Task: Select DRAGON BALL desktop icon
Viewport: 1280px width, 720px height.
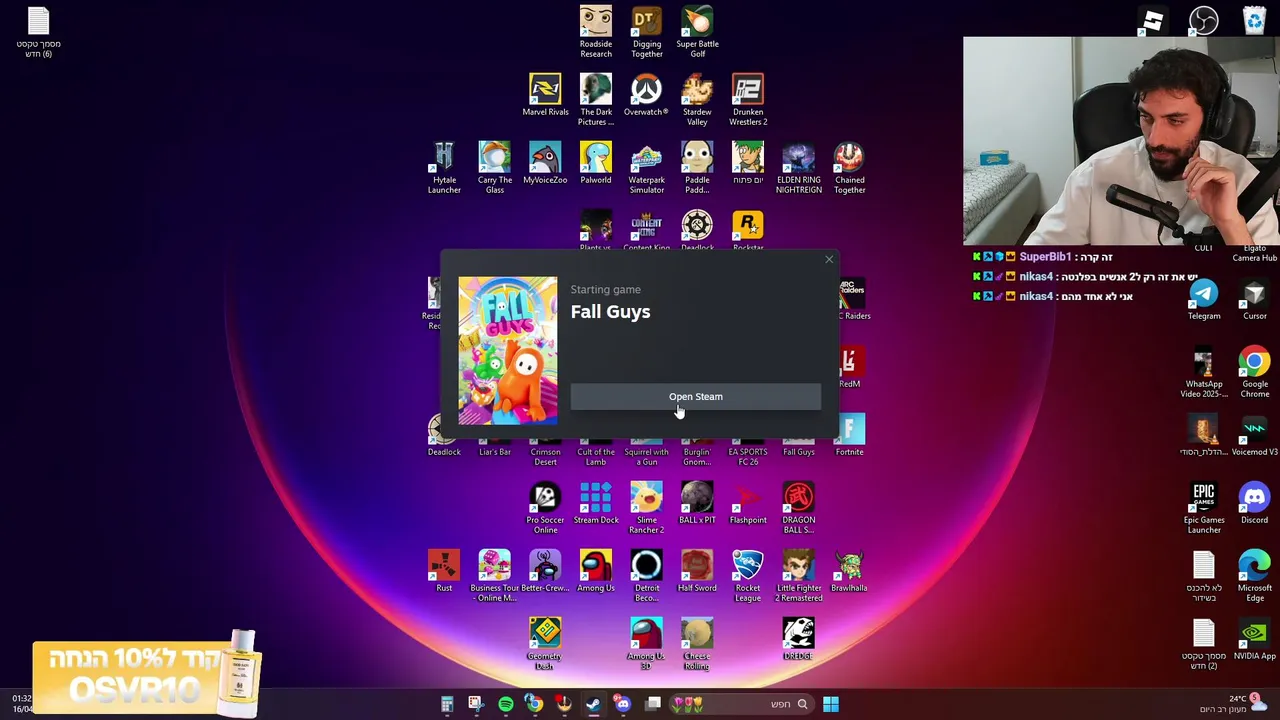Action: 799,508
